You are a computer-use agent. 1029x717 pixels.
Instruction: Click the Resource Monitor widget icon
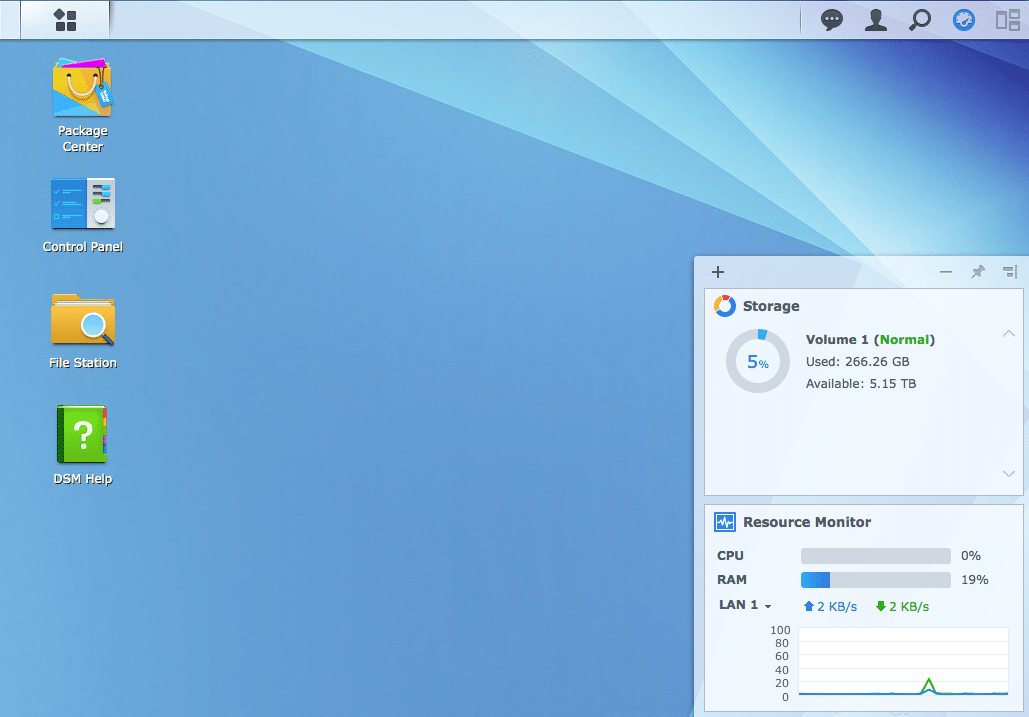pyautogui.click(x=725, y=522)
